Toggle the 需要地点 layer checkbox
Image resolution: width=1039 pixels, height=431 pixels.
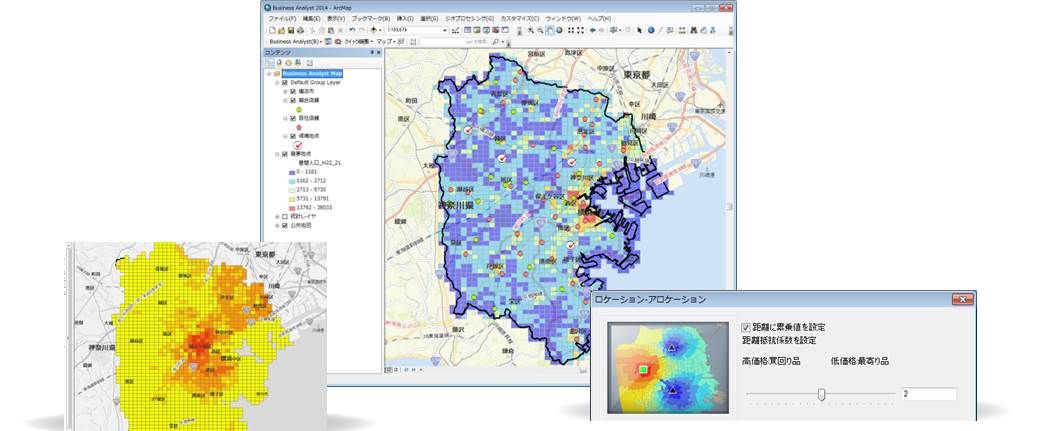[286, 154]
